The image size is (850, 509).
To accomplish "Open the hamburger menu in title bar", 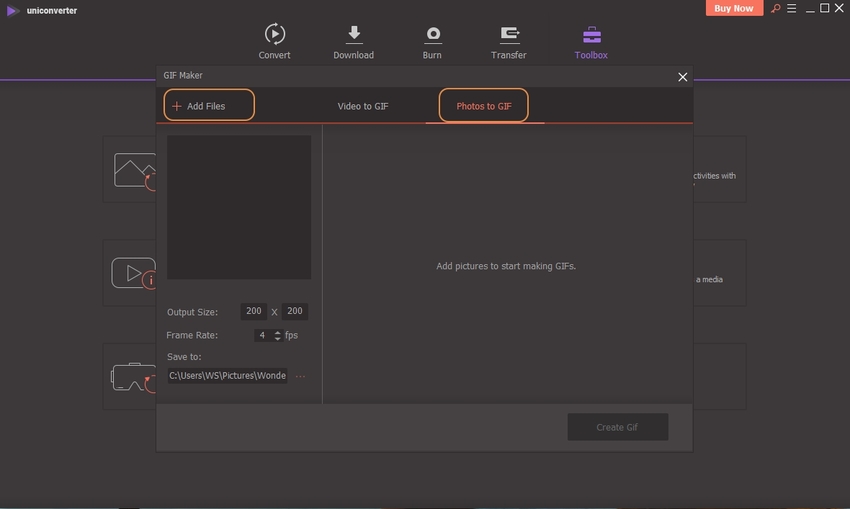I will pyautogui.click(x=792, y=9).
